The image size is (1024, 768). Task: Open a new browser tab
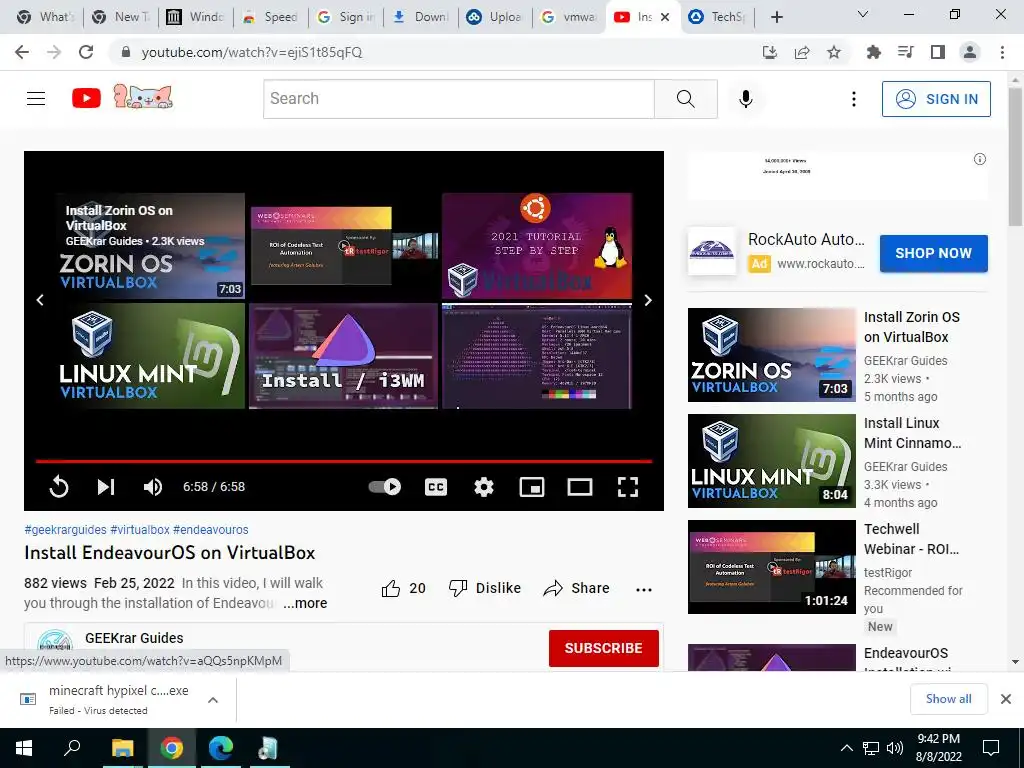(776, 17)
